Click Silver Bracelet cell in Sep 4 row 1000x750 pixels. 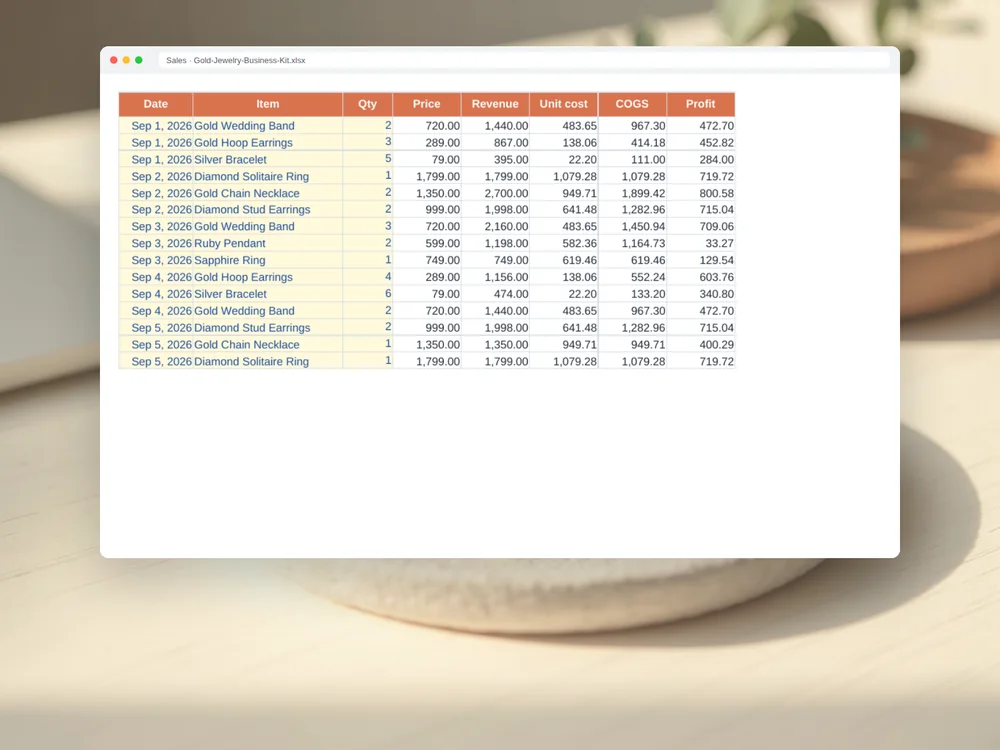(x=268, y=294)
